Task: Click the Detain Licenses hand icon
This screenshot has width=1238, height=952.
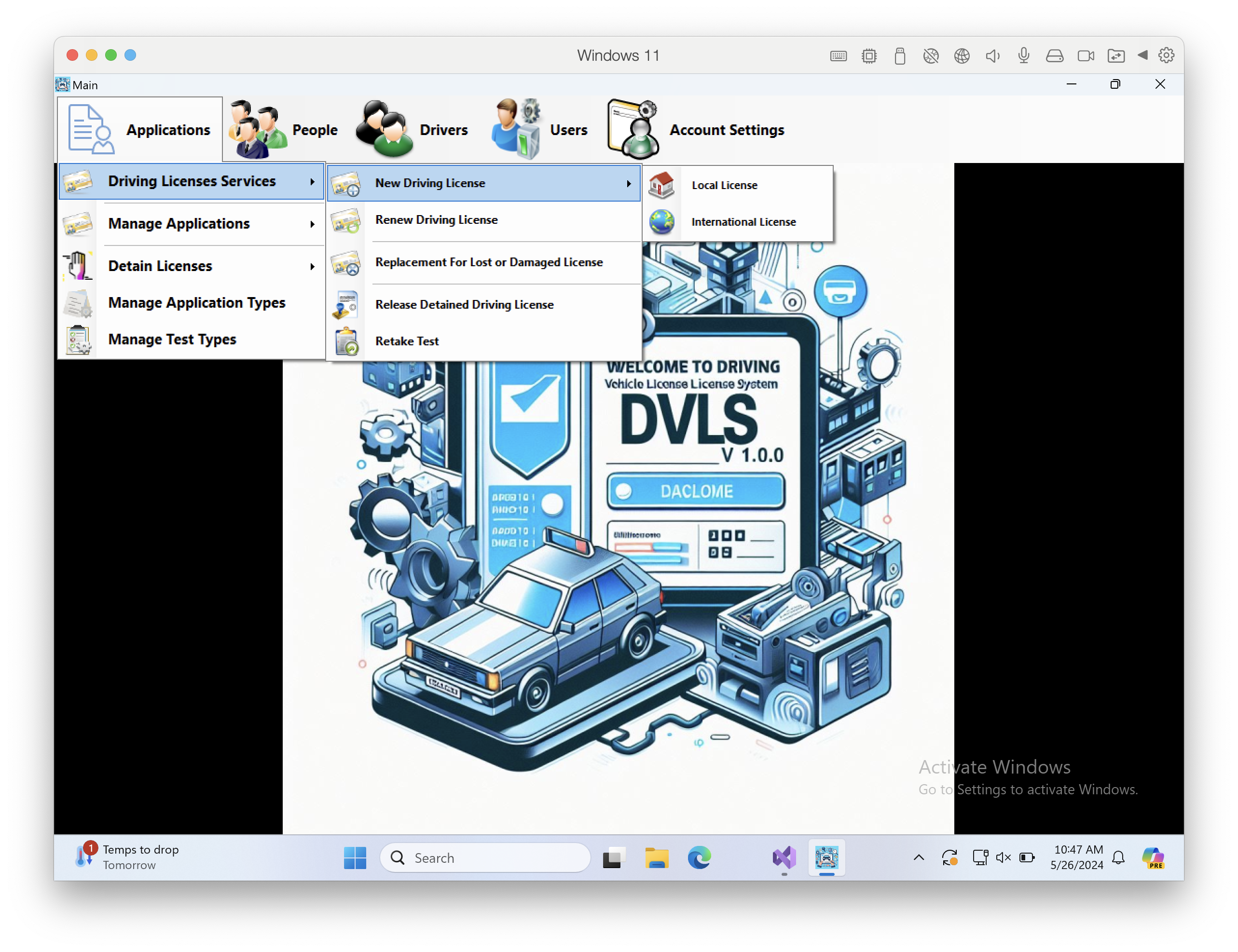Action: pos(78,266)
